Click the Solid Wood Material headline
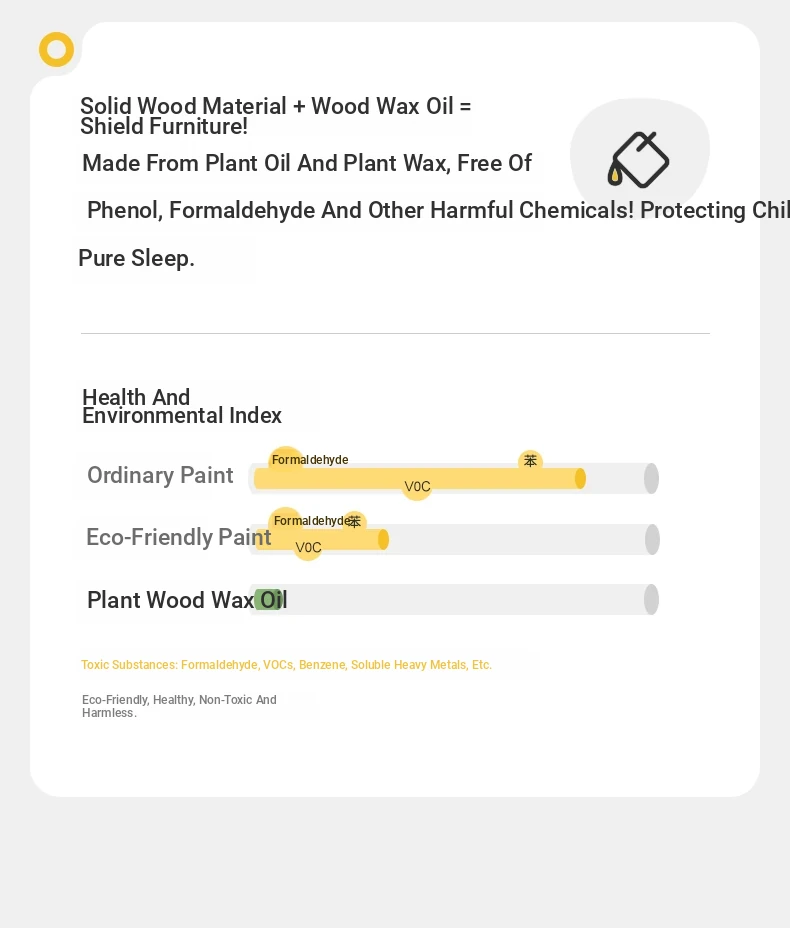 [276, 116]
